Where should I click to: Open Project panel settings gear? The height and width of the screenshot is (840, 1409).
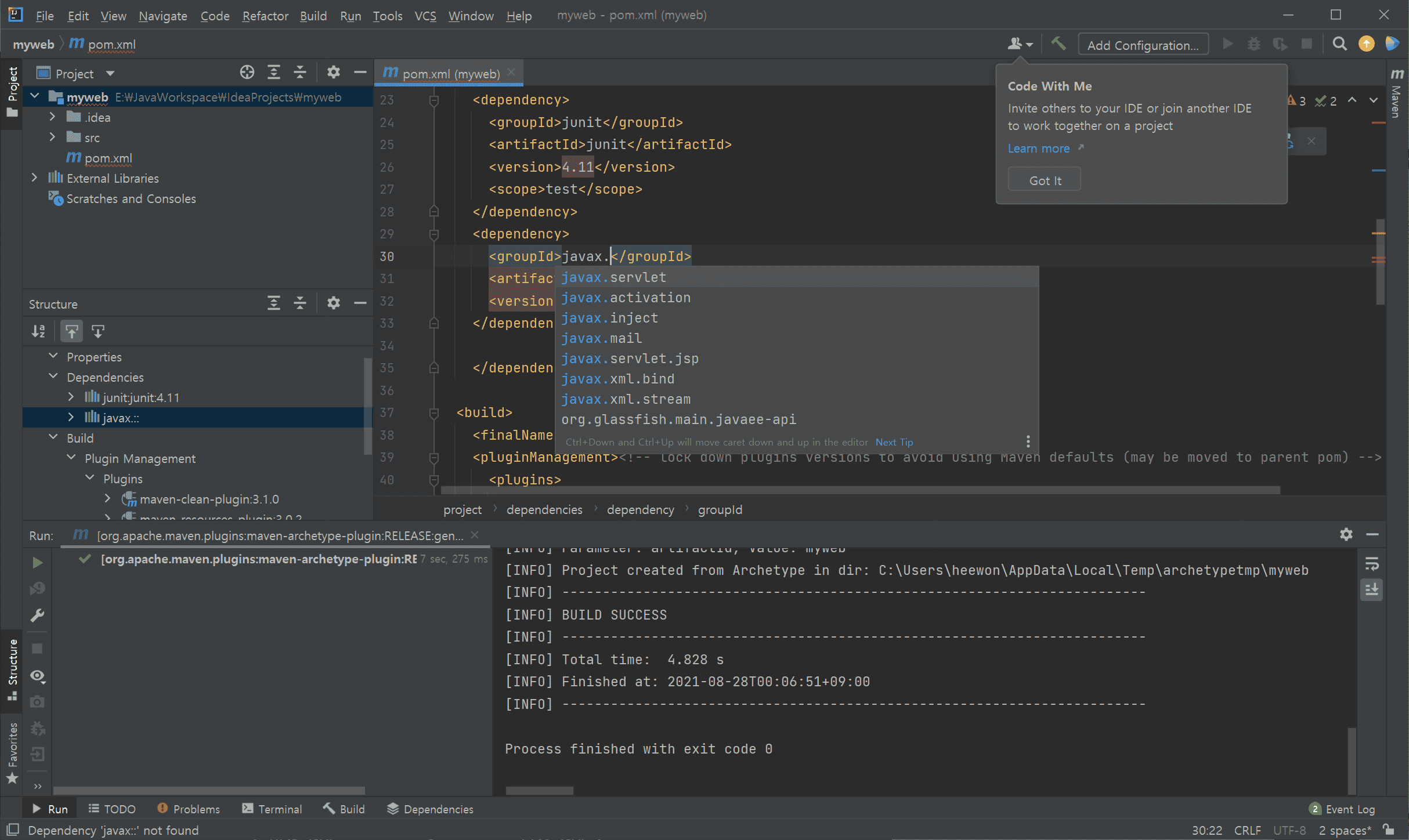333,73
